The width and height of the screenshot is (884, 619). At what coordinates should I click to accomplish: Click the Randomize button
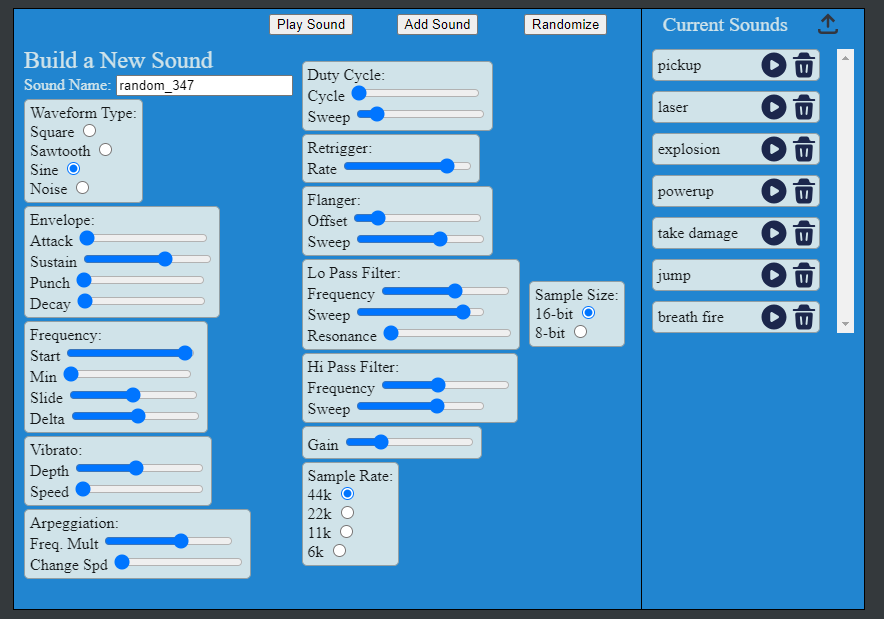coord(565,24)
